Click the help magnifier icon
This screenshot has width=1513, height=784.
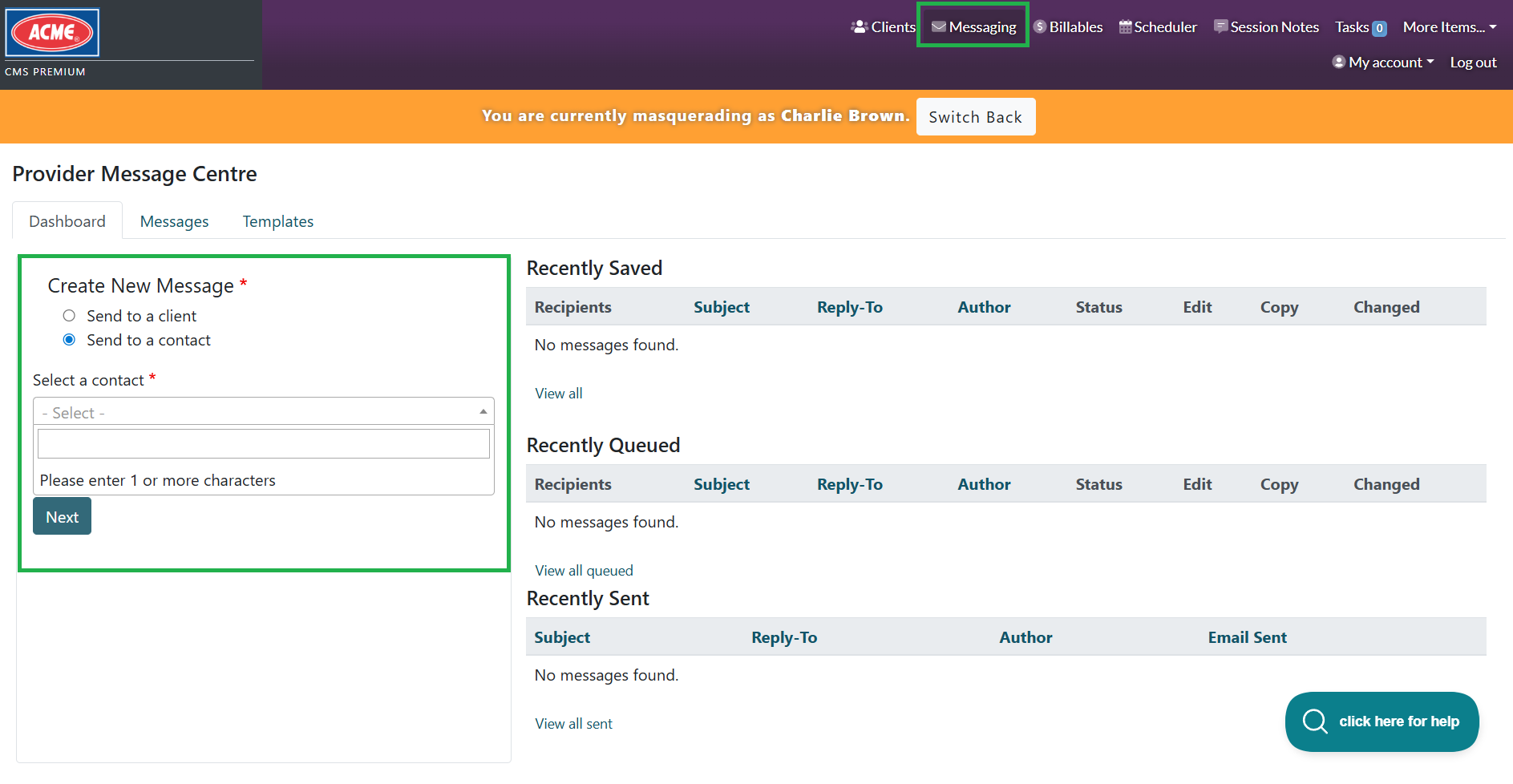click(x=1315, y=721)
